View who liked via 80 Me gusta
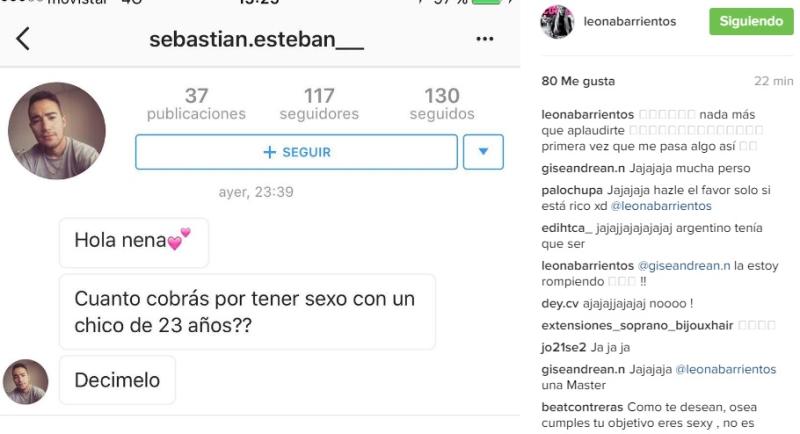Viewport: 800px width, 434px height. coord(578,81)
